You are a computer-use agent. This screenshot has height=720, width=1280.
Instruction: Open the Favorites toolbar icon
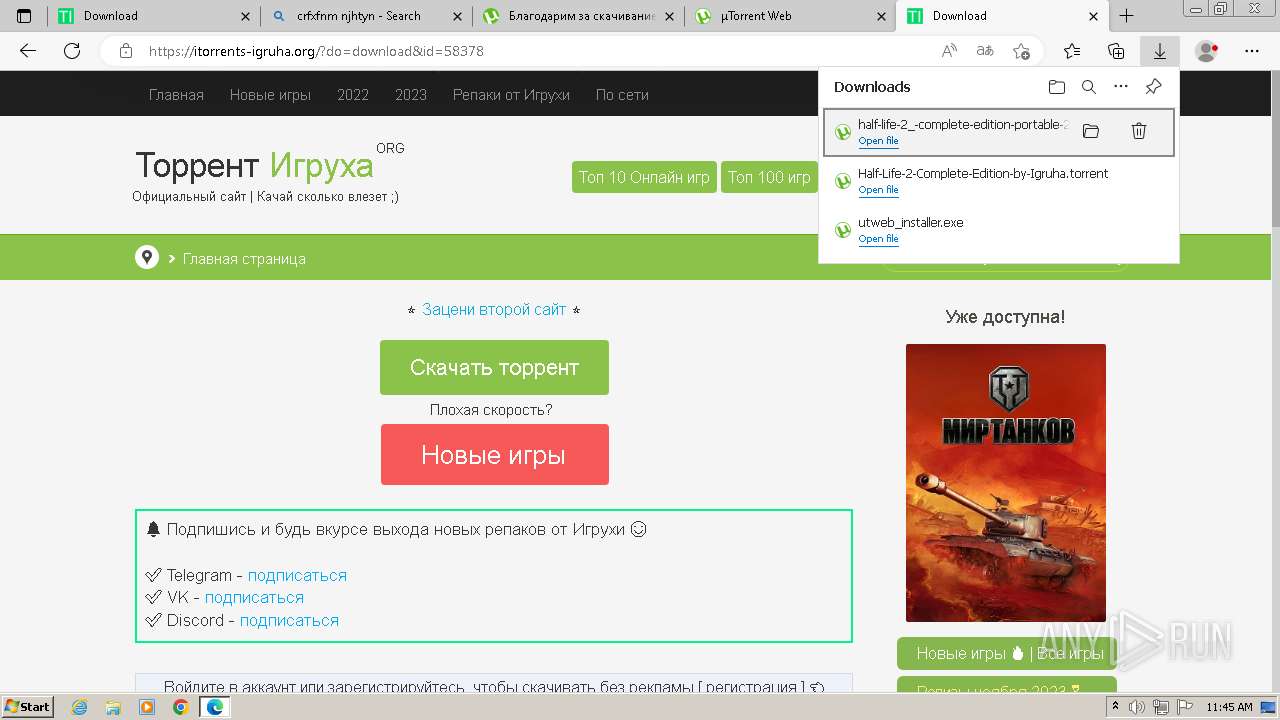[x=1072, y=51]
